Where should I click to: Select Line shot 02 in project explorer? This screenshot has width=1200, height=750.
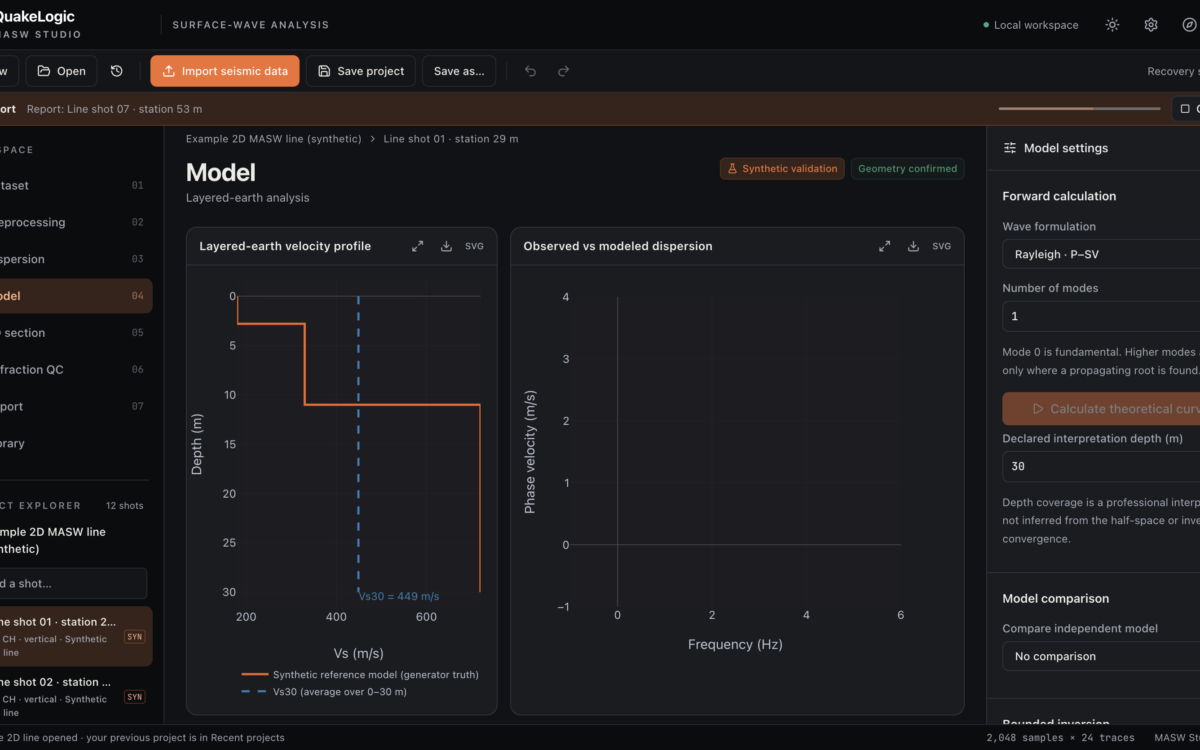point(76,696)
